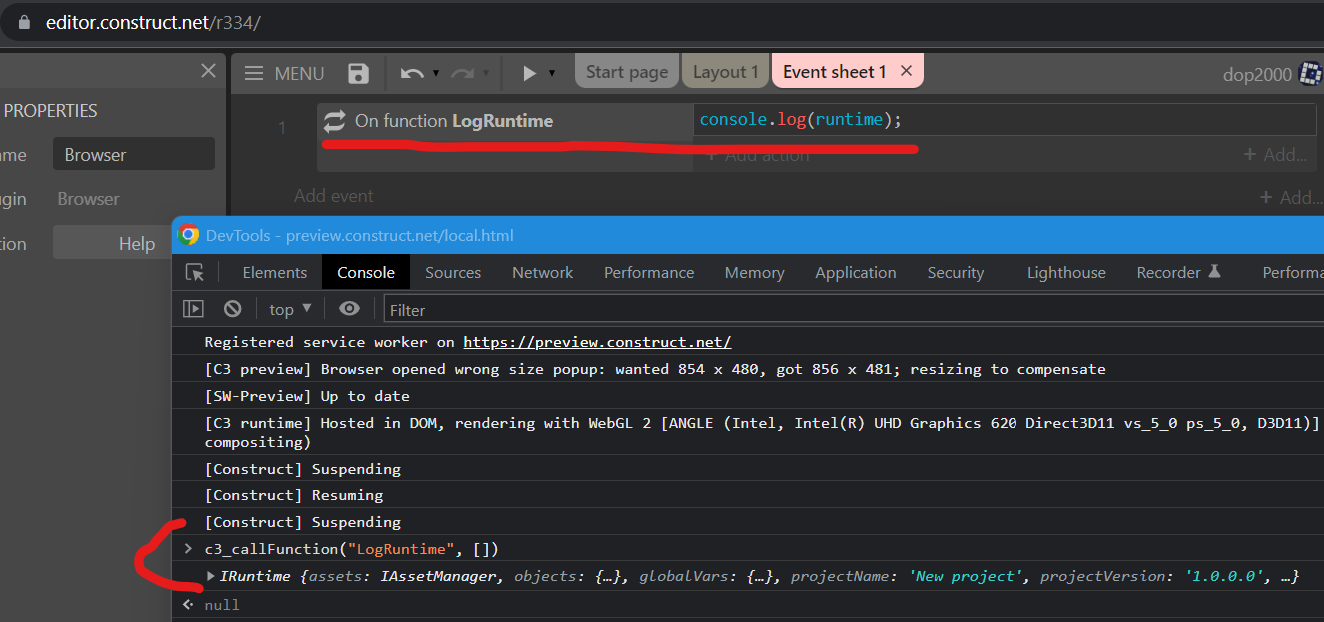Screen dimensions: 1324x622
Task: Click the function event icon beside LogRuntime
Action: [334, 118]
